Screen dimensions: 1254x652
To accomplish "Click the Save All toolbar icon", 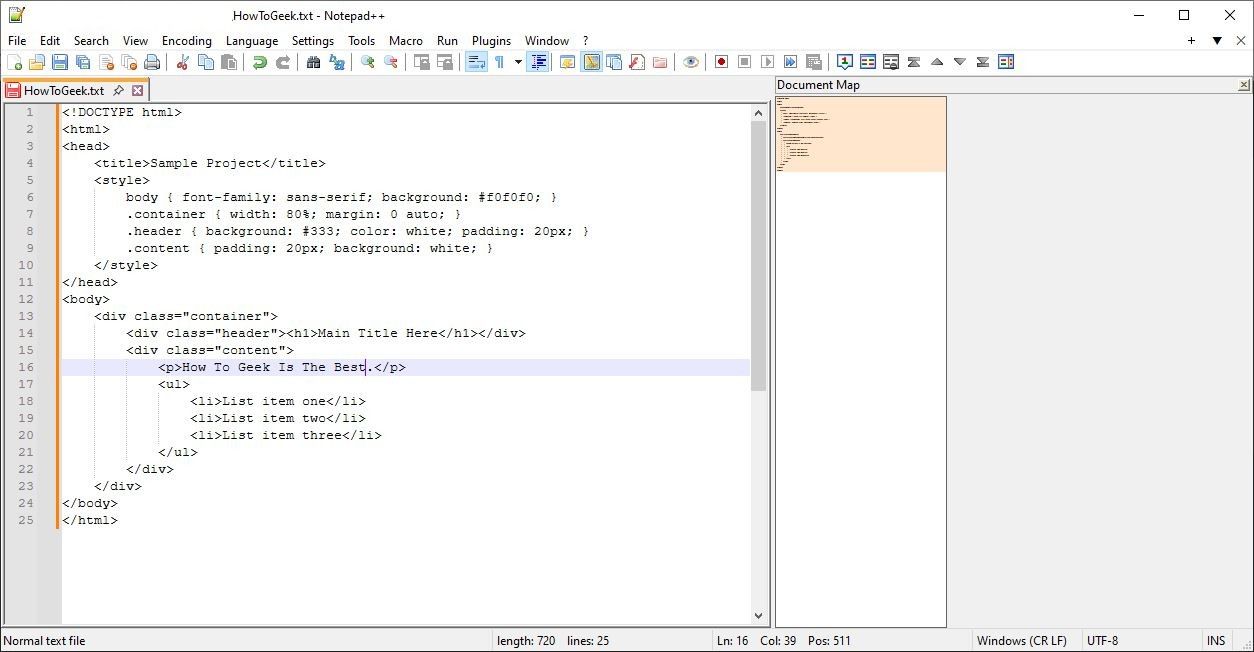I will tap(82, 62).
